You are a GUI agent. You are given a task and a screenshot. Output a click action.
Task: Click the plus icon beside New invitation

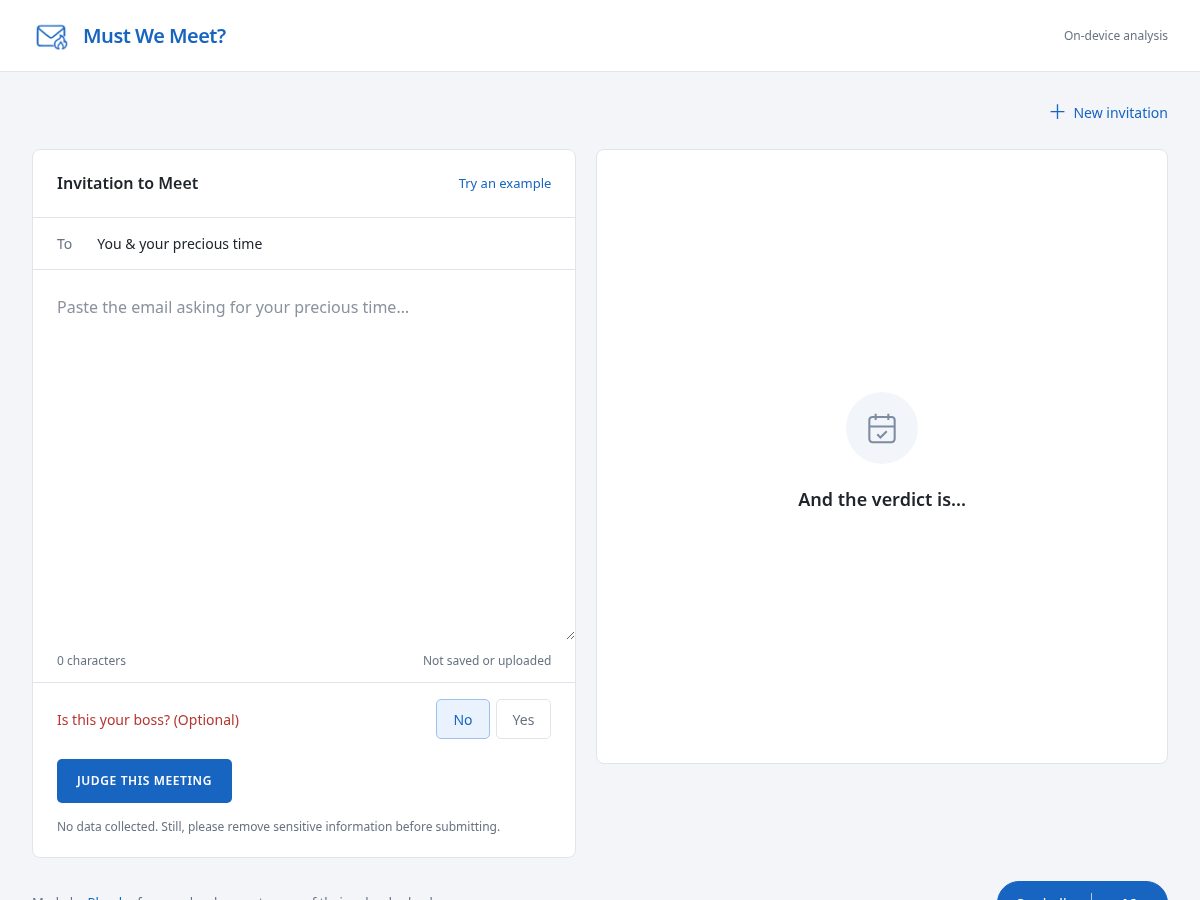1057,112
